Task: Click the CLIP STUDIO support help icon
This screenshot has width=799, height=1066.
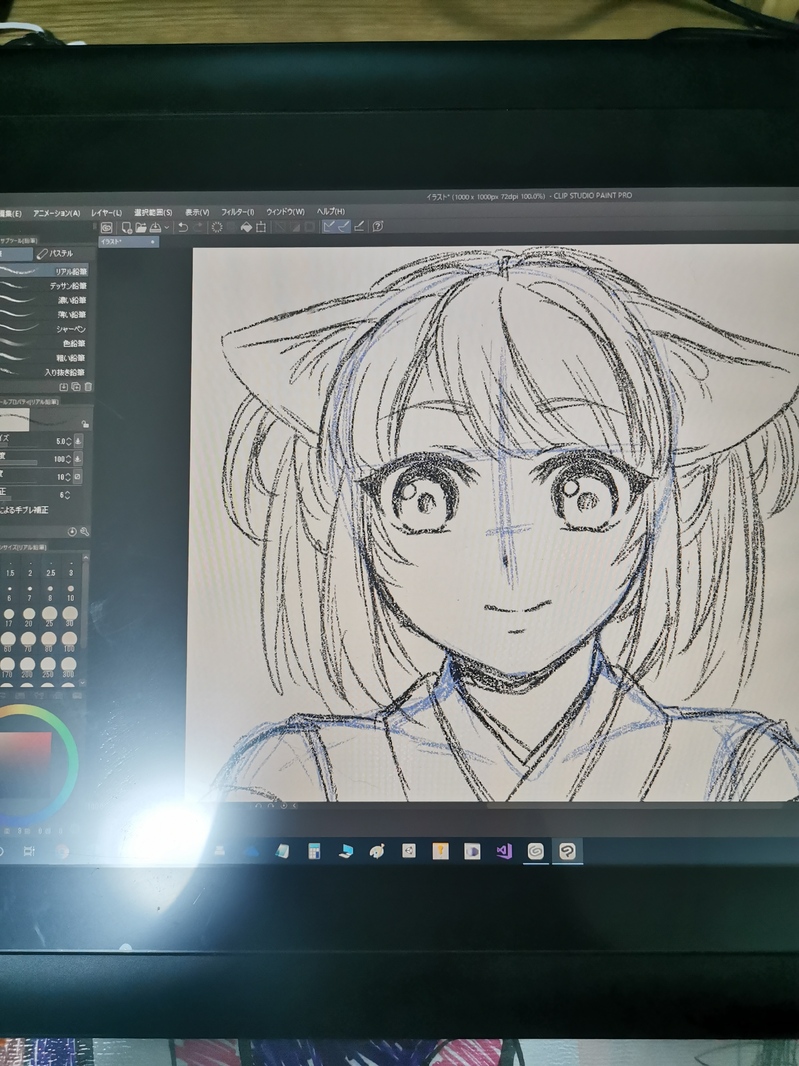Action: [378, 226]
